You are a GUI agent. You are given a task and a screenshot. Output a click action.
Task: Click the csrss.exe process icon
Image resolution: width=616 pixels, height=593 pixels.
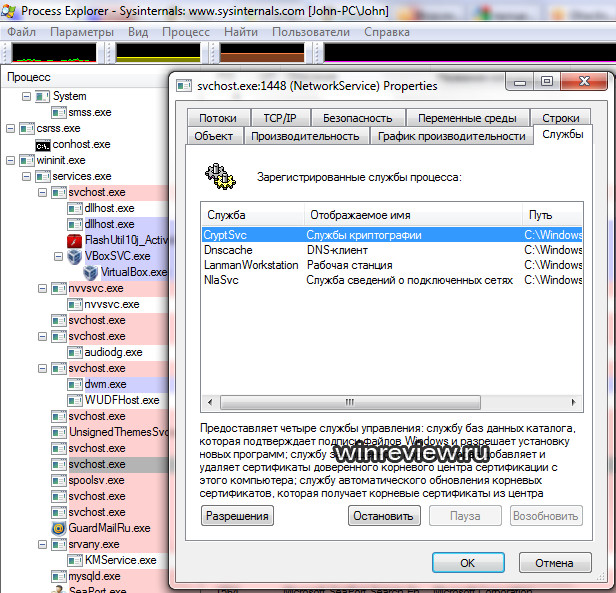pos(27,129)
